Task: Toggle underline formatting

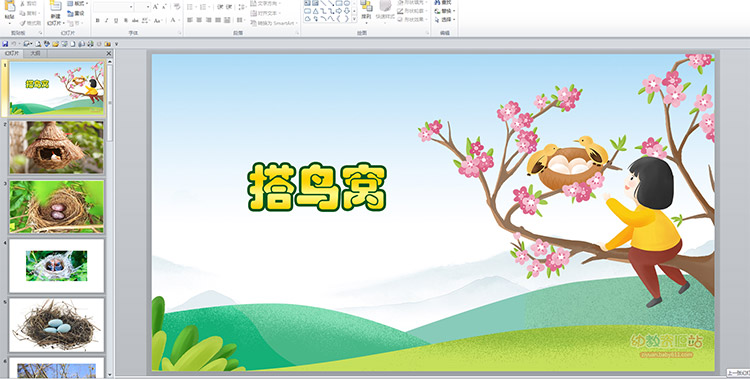Action: 116,21
